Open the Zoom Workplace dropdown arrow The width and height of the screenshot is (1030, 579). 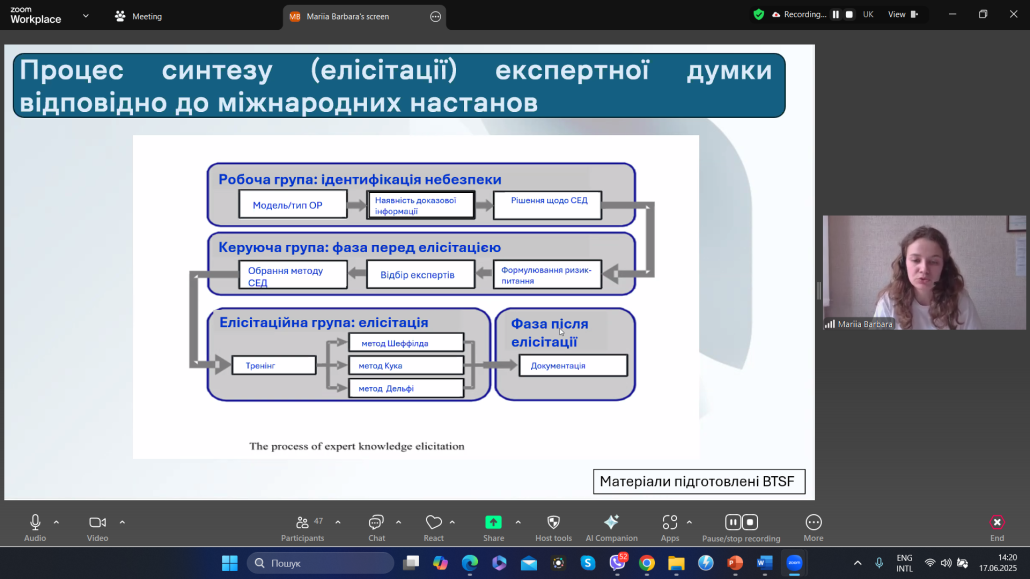(85, 16)
